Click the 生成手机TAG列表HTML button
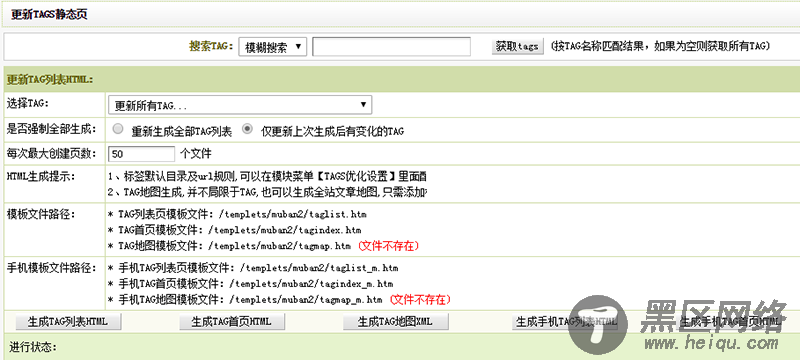800x360 pixels. (565, 322)
